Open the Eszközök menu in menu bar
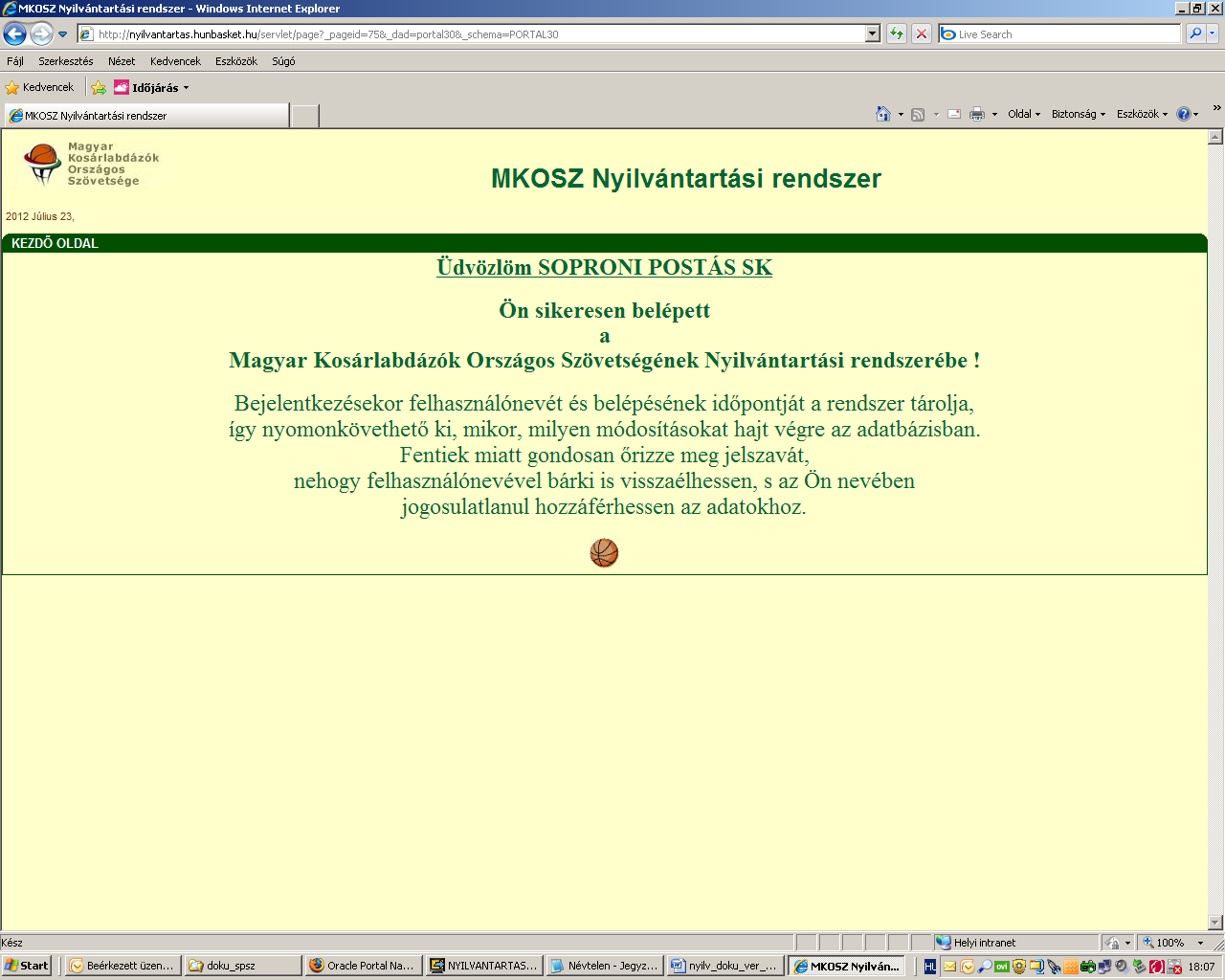Viewport: 1225px width, 980px height. coord(236,61)
